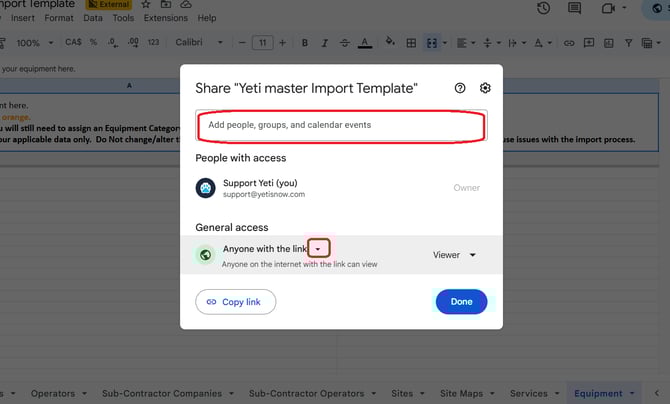Toggle bold formatting in toolbar
The width and height of the screenshot is (670, 404).
tap(304, 43)
